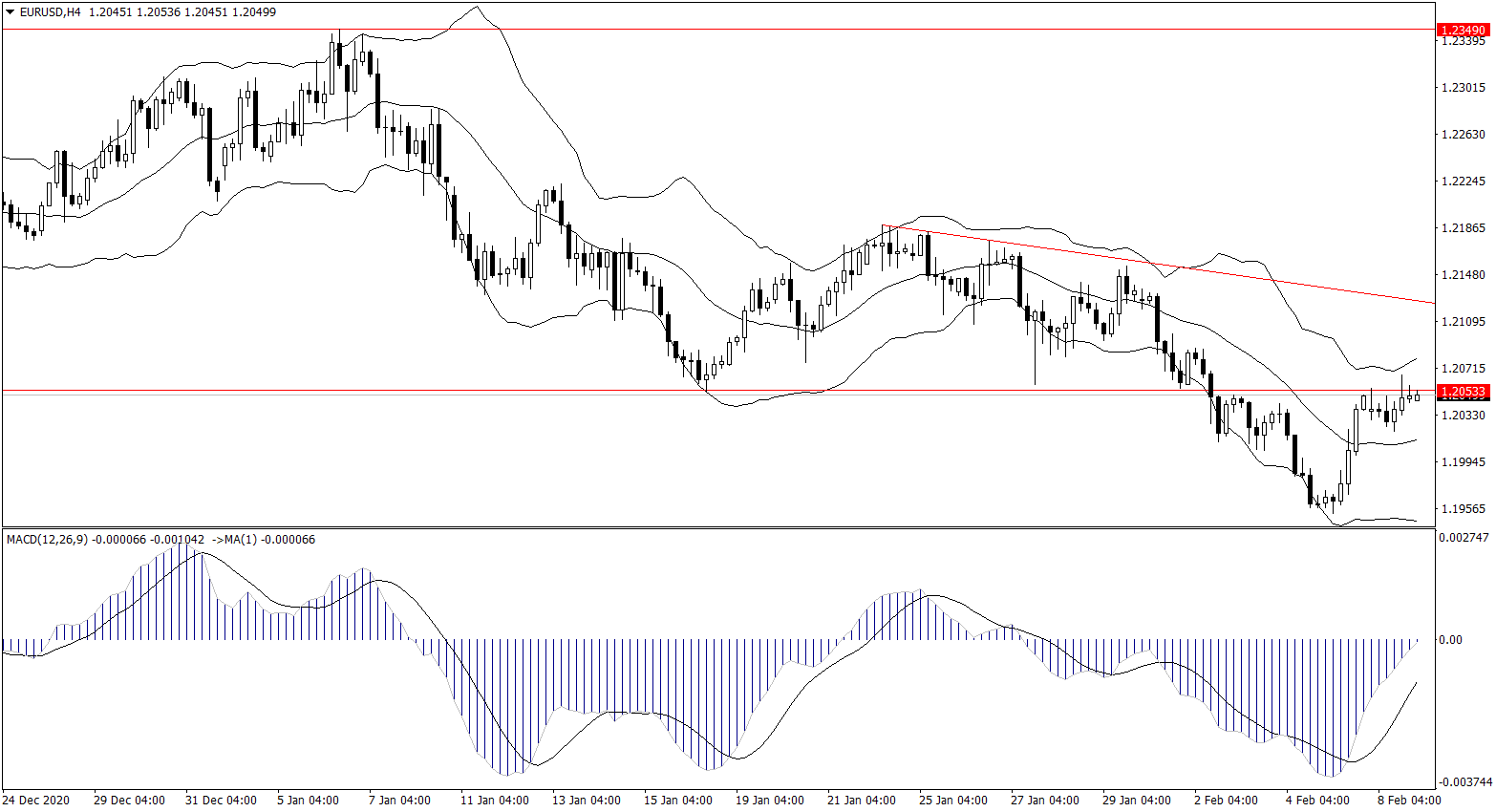Pick the 2 Feb 04:00 time label
This screenshot has height=812, width=1496.
1226,801
